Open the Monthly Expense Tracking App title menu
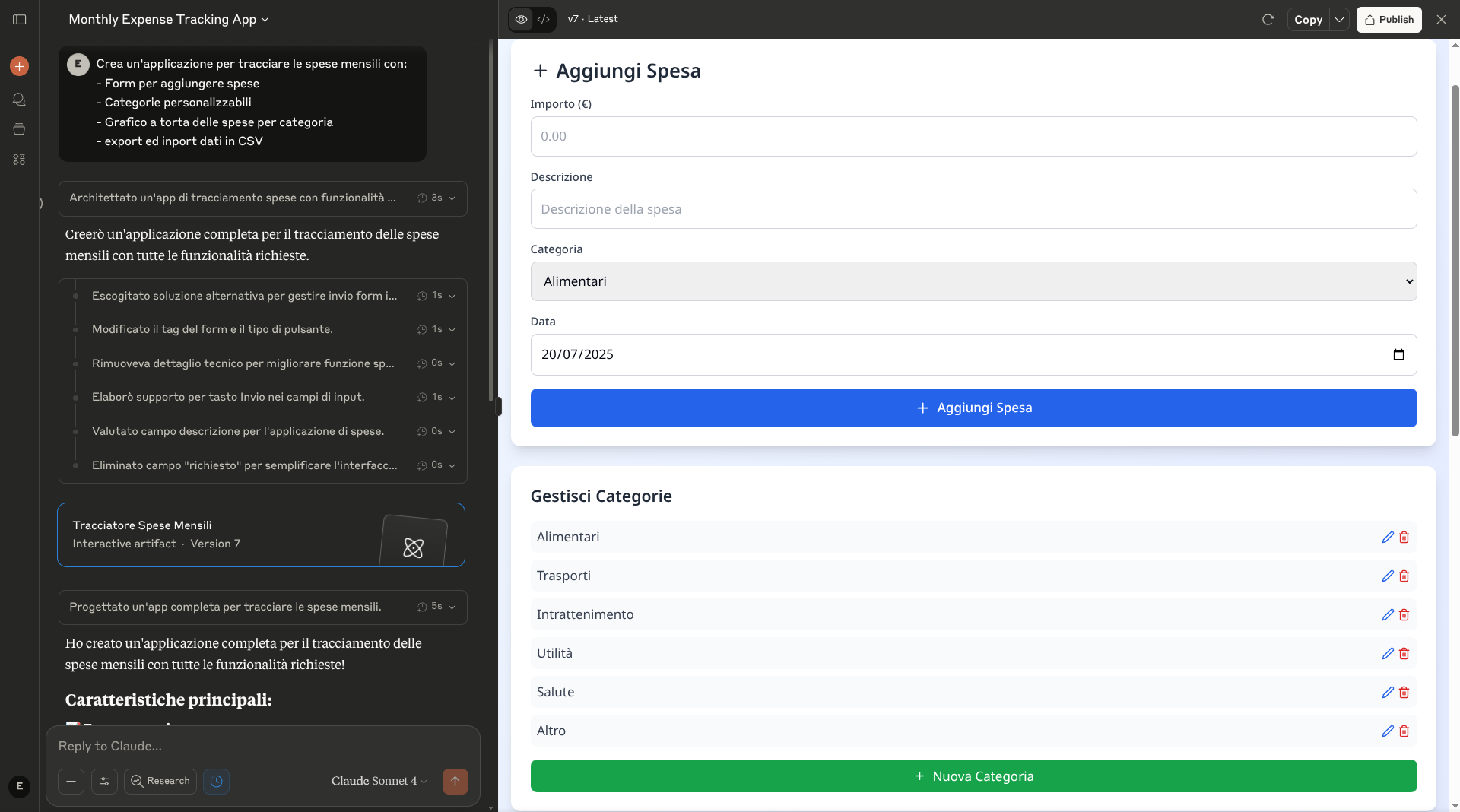This screenshot has height=812, width=1460. tap(169, 20)
